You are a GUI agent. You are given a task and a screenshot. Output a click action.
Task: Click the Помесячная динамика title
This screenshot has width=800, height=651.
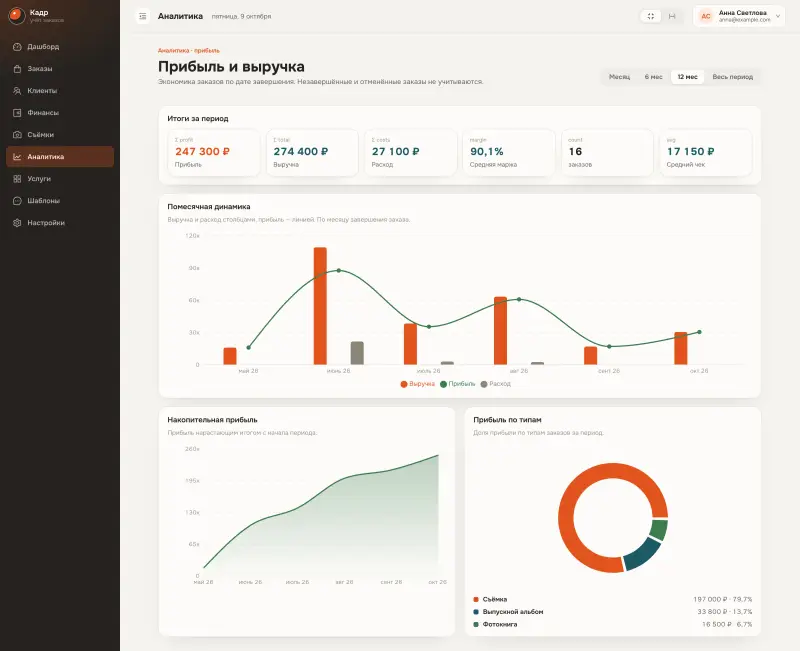click(209, 207)
